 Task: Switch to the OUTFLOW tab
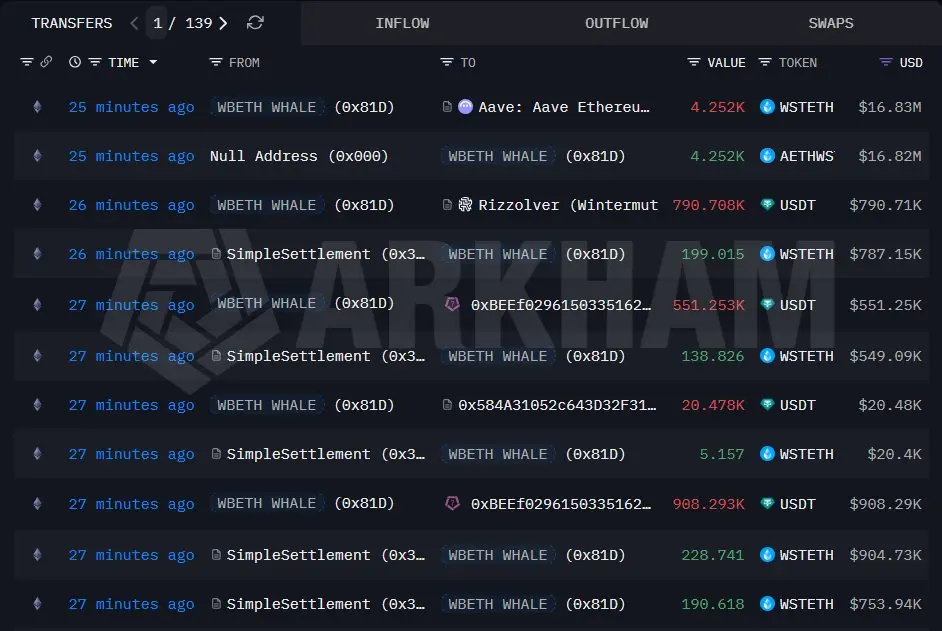(616, 23)
